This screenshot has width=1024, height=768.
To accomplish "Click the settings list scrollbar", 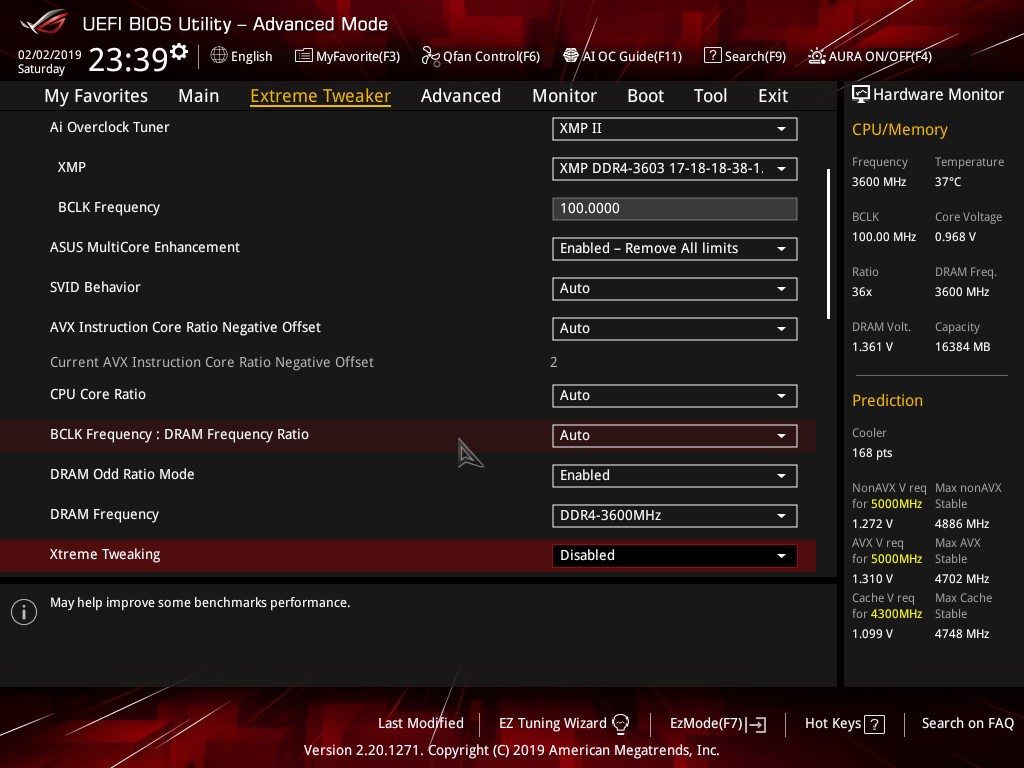I will click(x=828, y=244).
